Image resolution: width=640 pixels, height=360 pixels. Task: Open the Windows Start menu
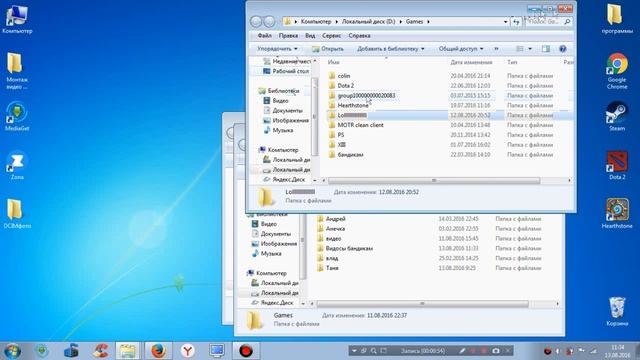[x=12, y=351]
